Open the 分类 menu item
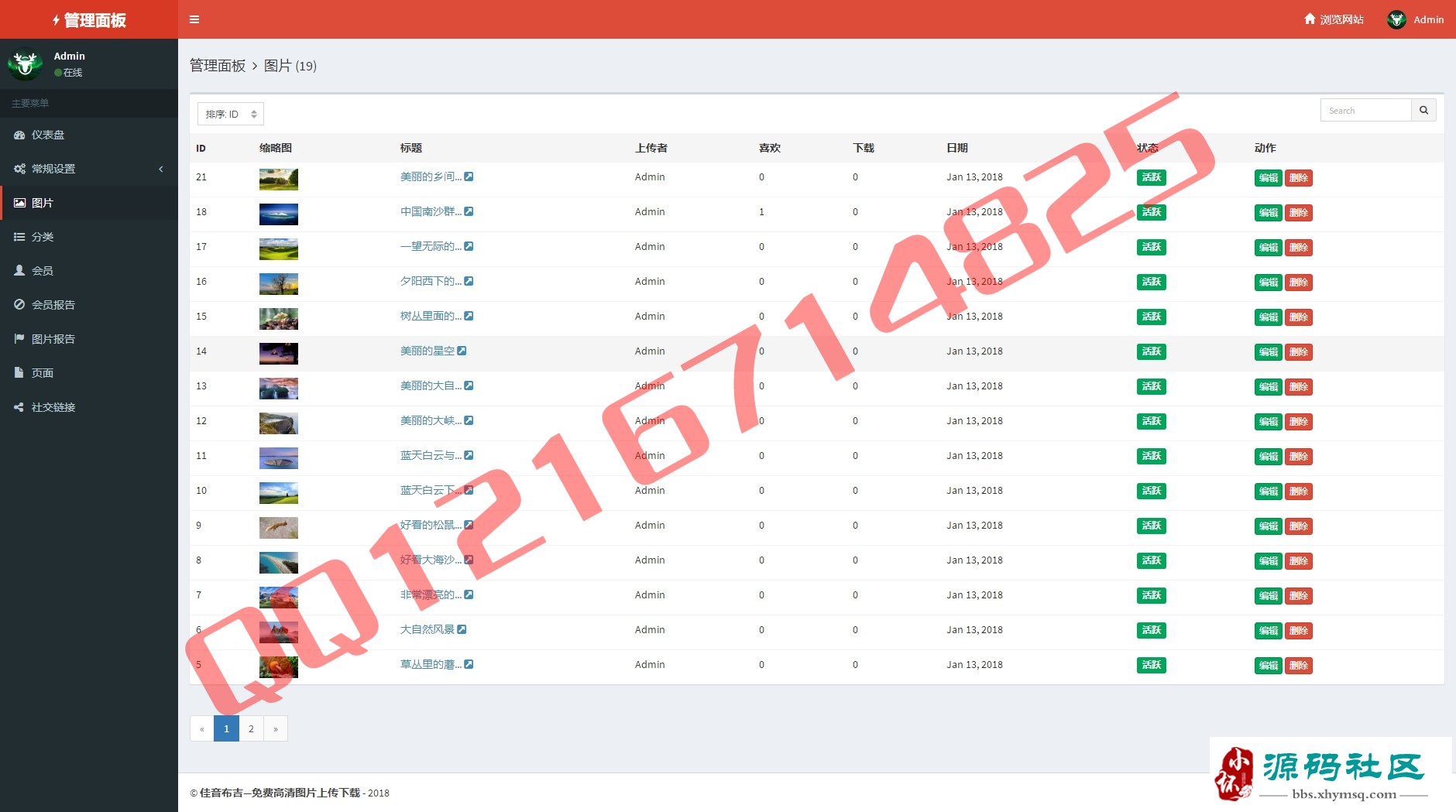1456x812 pixels. (x=89, y=237)
